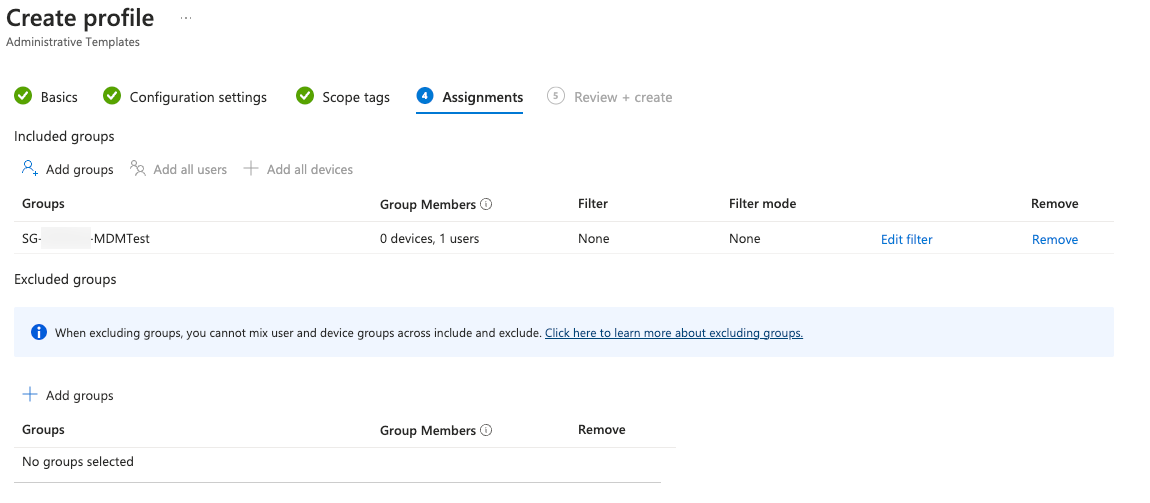Click info icon beside excluded Group Members

[486, 430]
